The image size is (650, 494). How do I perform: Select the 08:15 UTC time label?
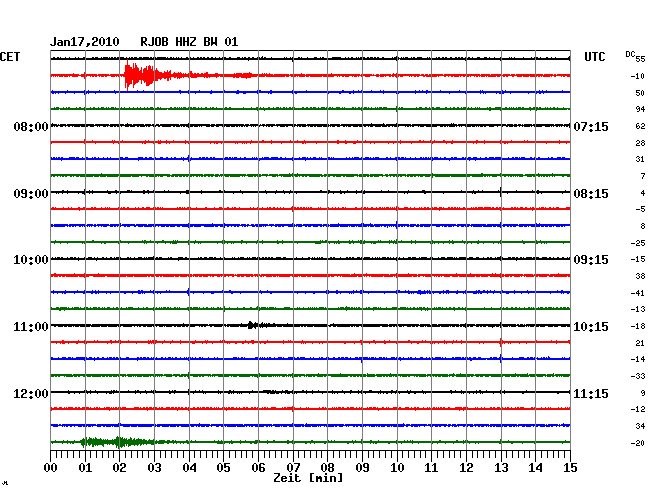click(591, 194)
